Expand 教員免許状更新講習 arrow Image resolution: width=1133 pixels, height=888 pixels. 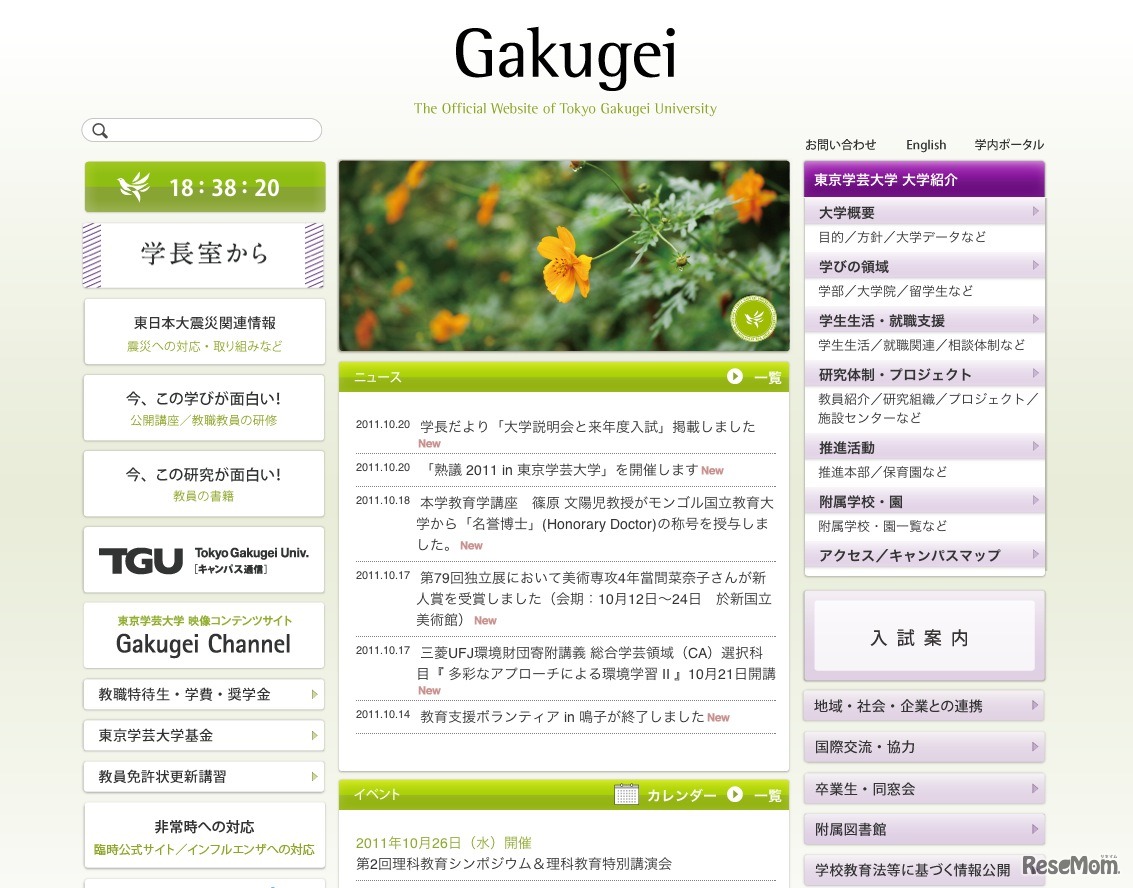click(x=314, y=777)
